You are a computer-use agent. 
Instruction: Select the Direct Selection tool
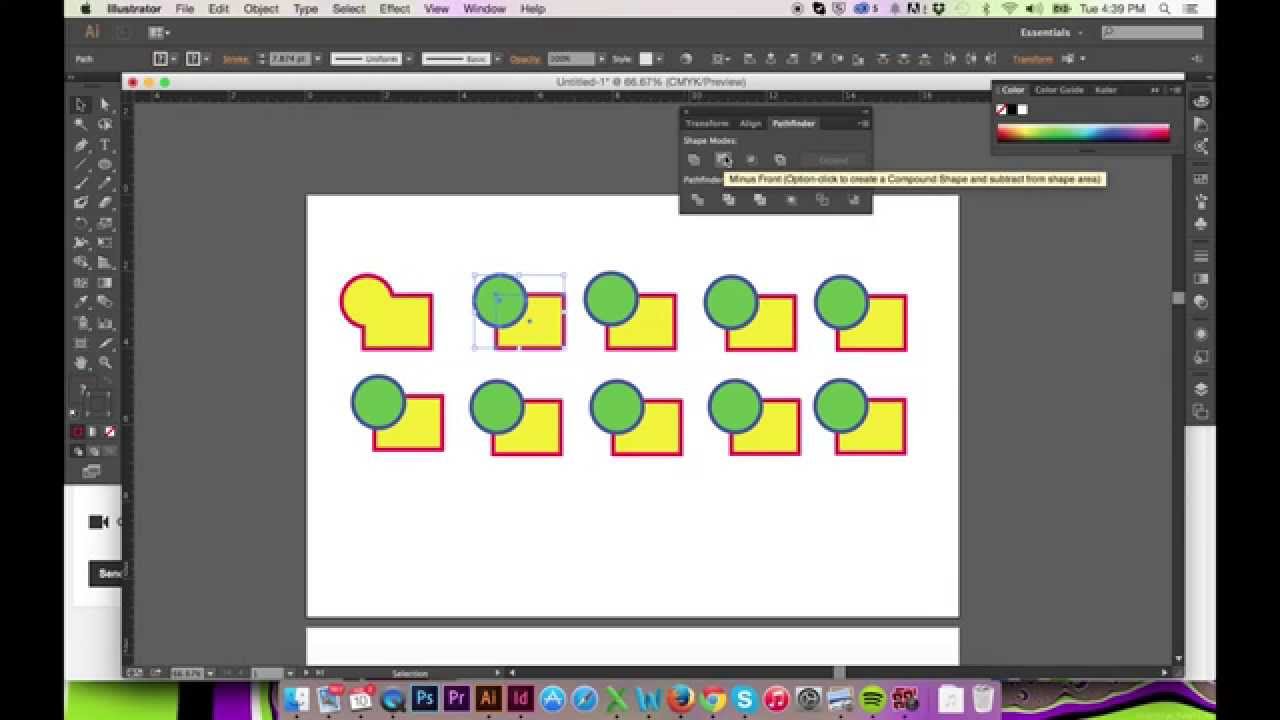pos(105,105)
